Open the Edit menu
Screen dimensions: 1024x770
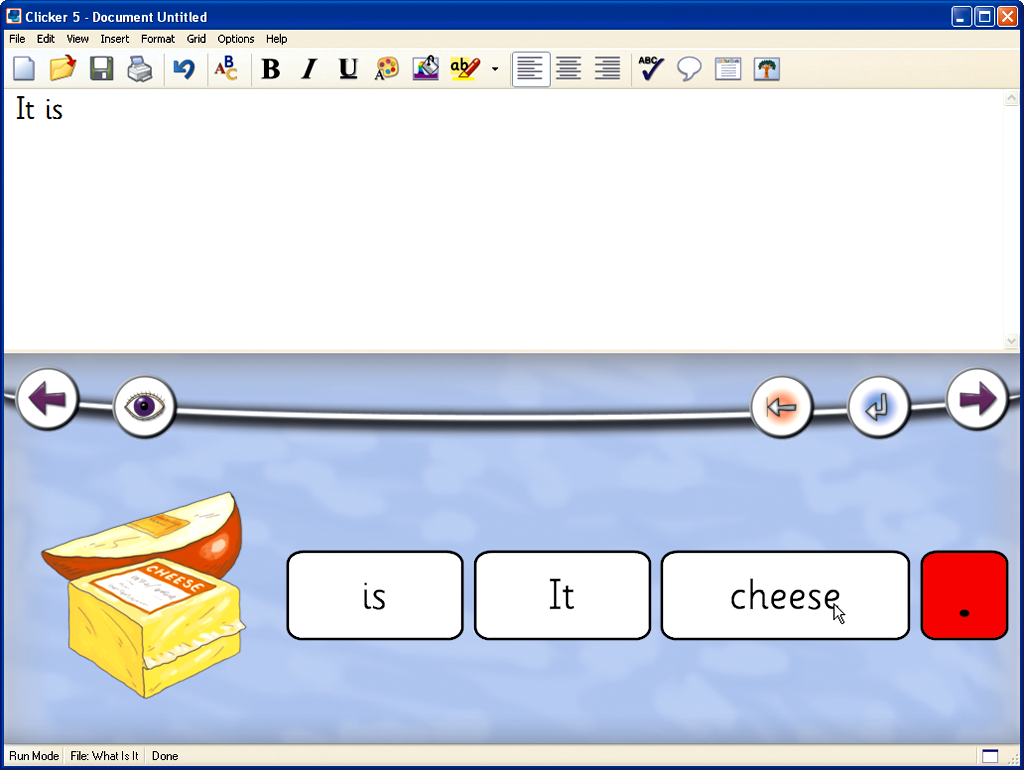(x=46, y=39)
